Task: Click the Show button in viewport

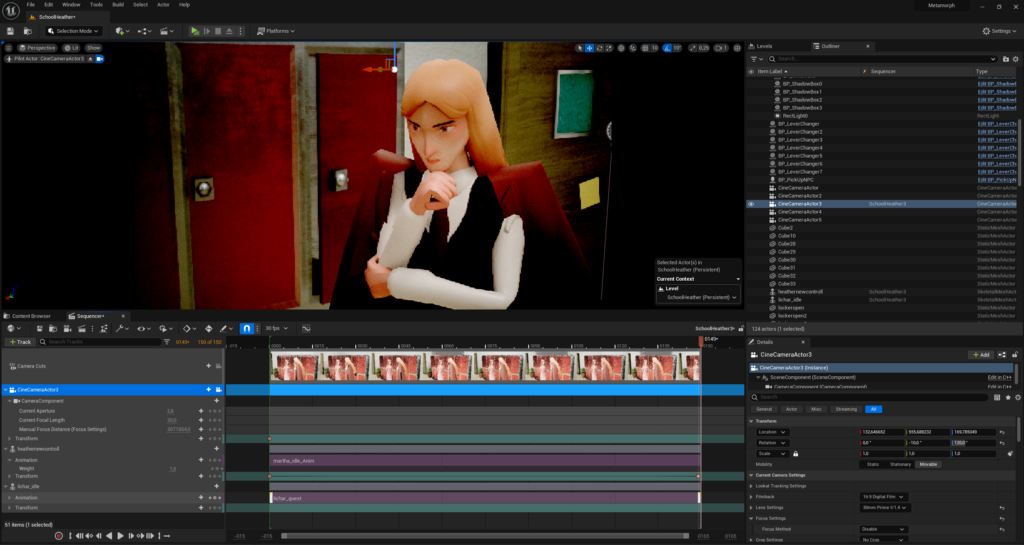Action: click(93, 48)
